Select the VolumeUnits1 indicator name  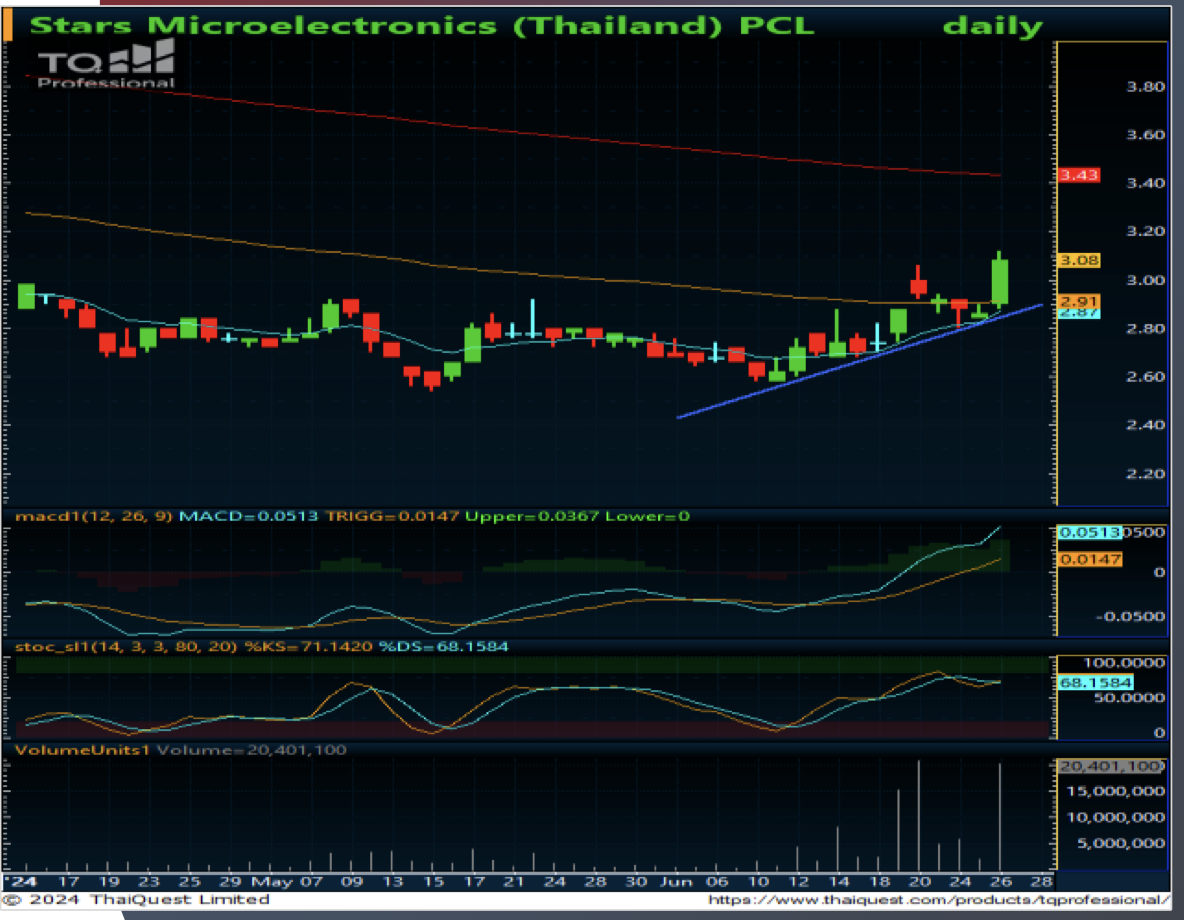(x=82, y=751)
